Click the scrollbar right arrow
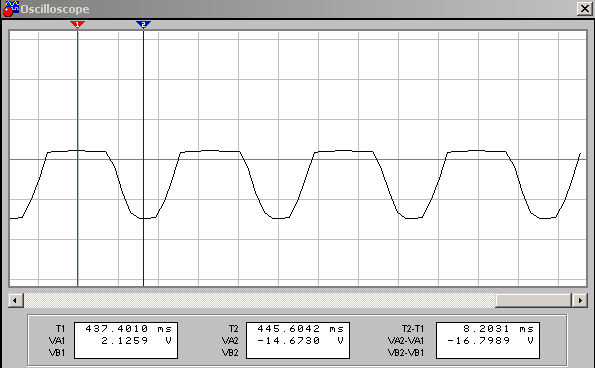 tap(580, 300)
